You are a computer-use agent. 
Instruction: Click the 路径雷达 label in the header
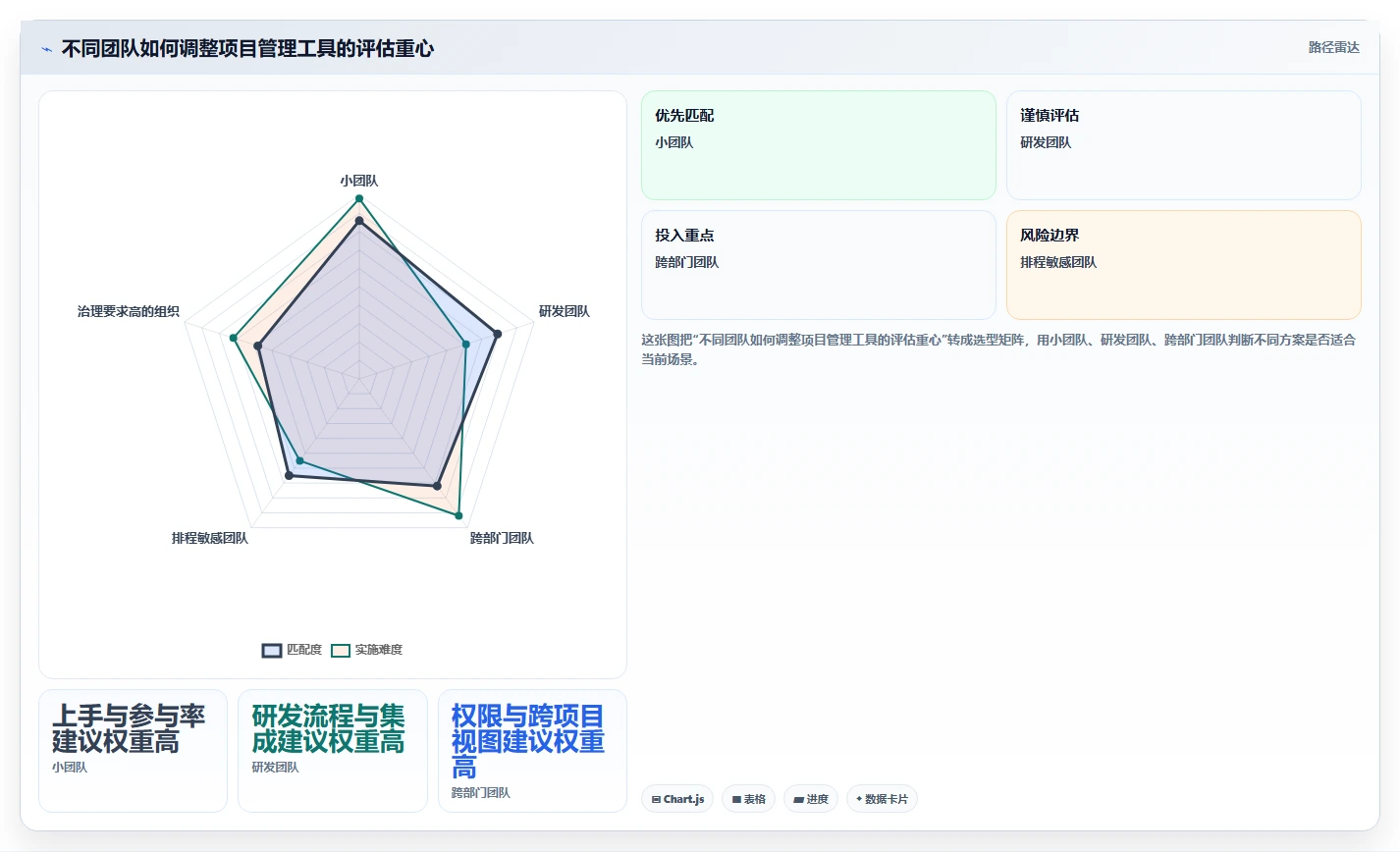click(x=1333, y=47)
